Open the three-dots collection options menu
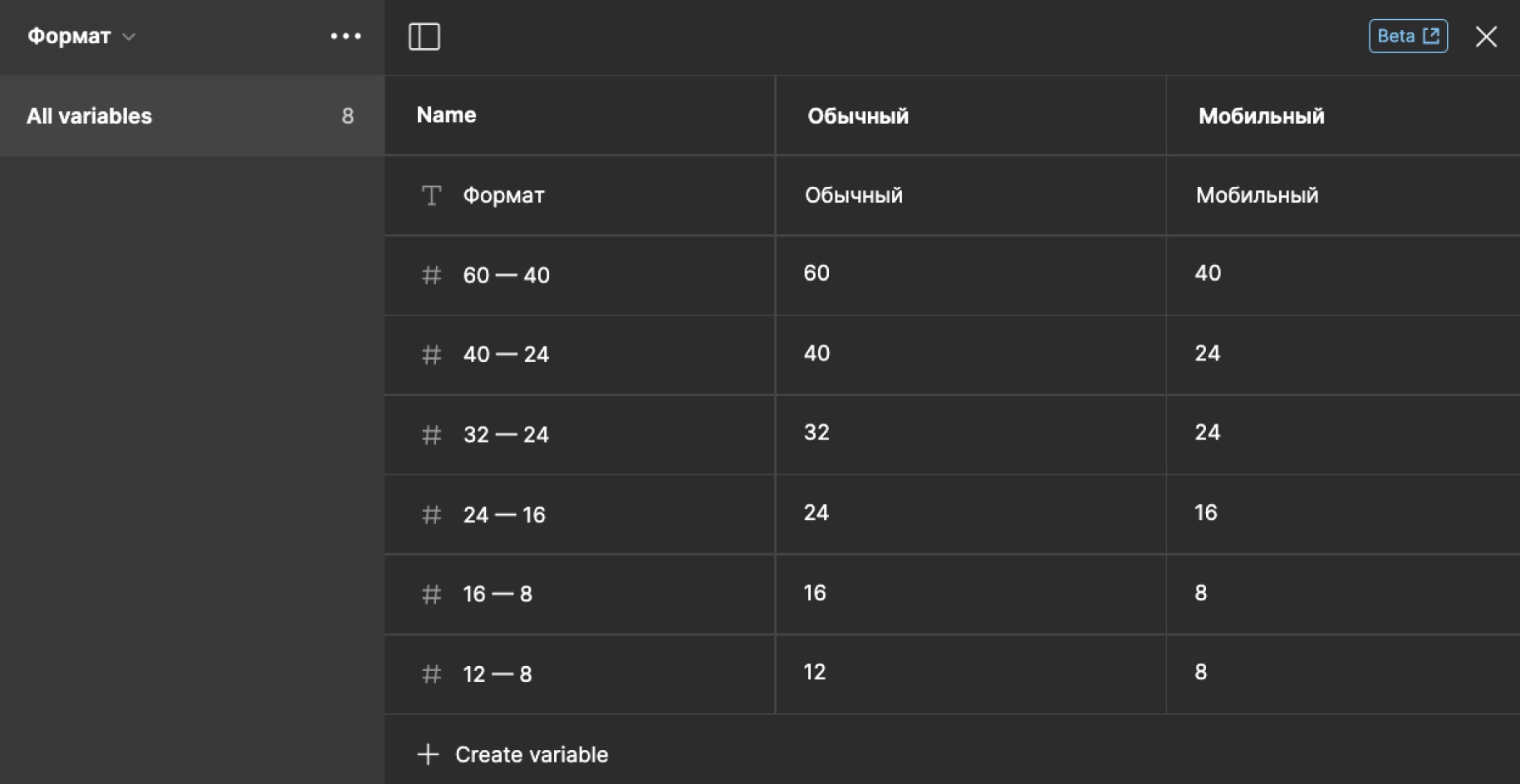Viewport: 1520px width, 784px height. click(x=346, y=37)
